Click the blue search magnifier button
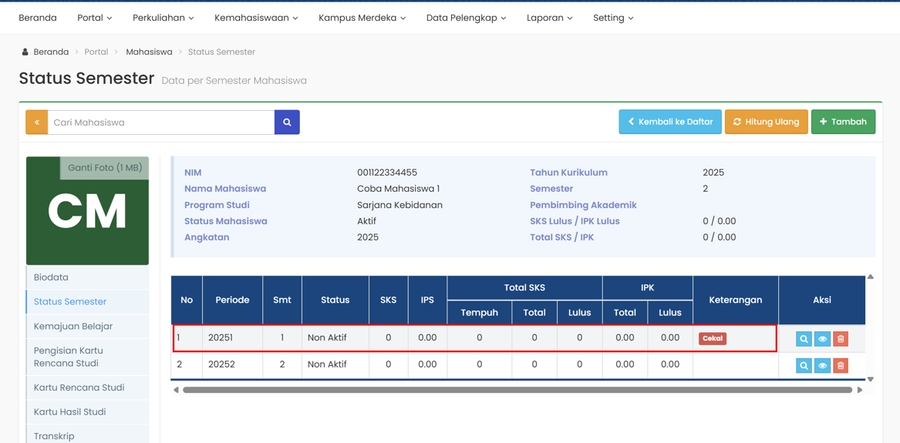The width and height of the screenshot is (900, 443). (287, 122)
